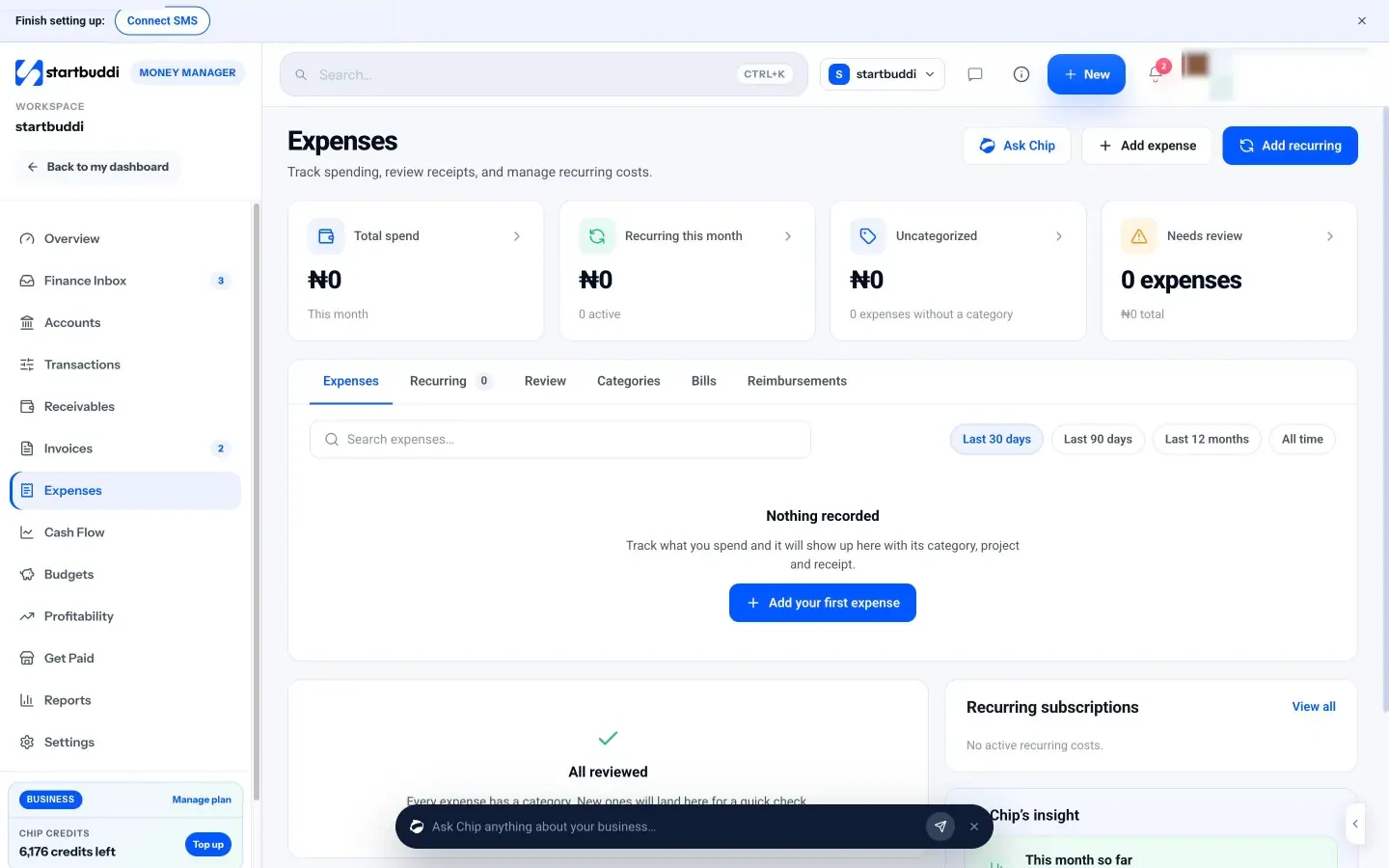
Task: Switch to the Recurring tab
Action: (450, 381)
